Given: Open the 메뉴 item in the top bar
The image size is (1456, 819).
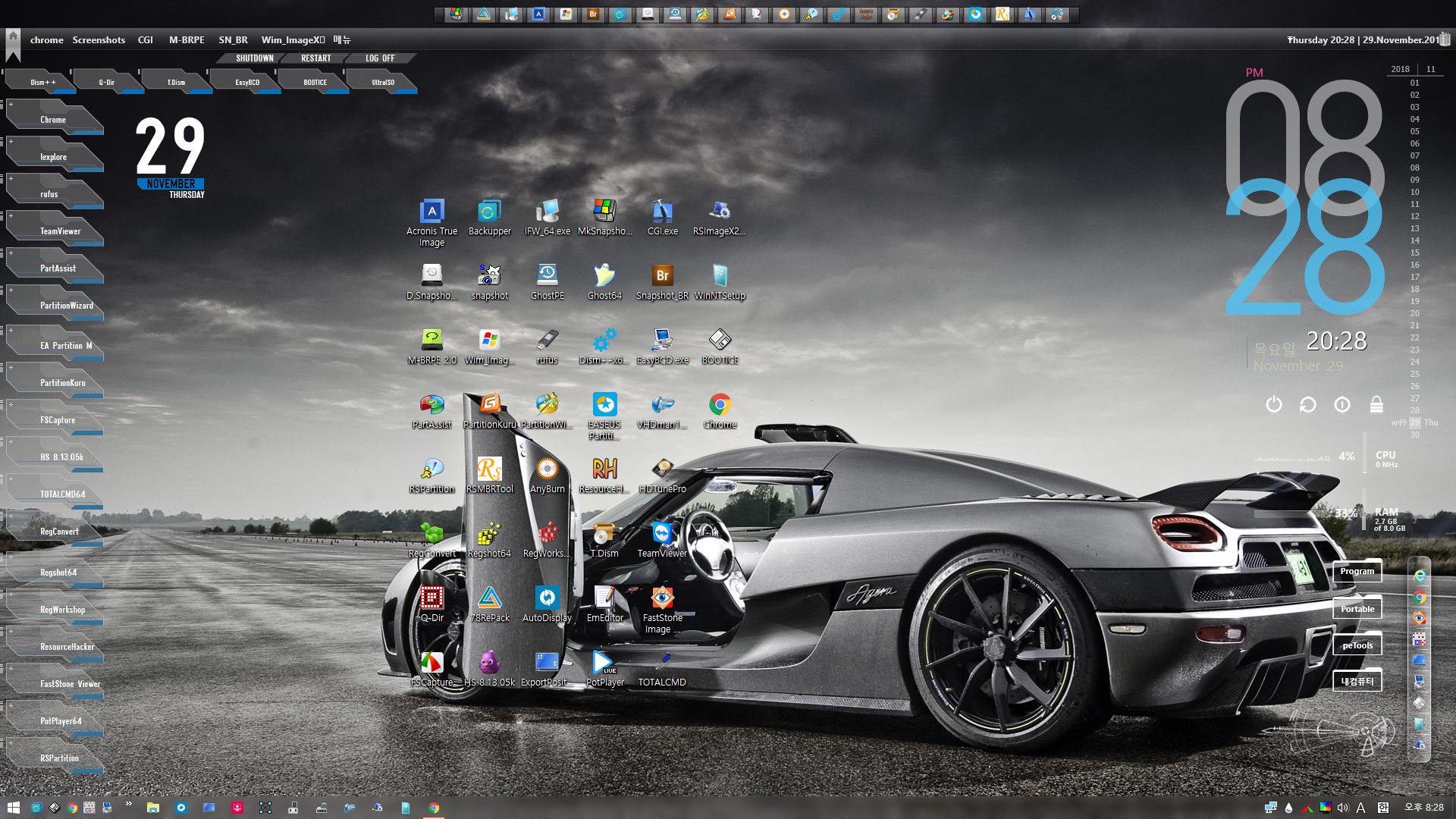Looking at the screenshot, I should (x=342, y=39).
